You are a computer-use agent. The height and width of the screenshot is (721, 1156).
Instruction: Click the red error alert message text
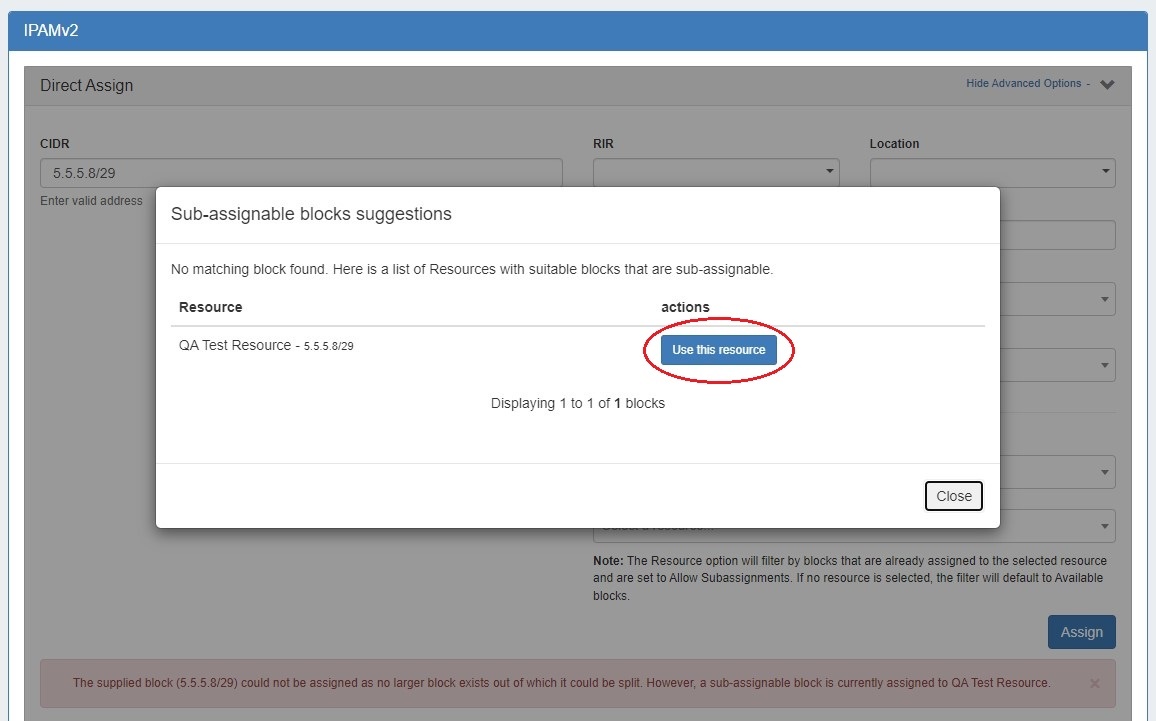click(561, 683)
